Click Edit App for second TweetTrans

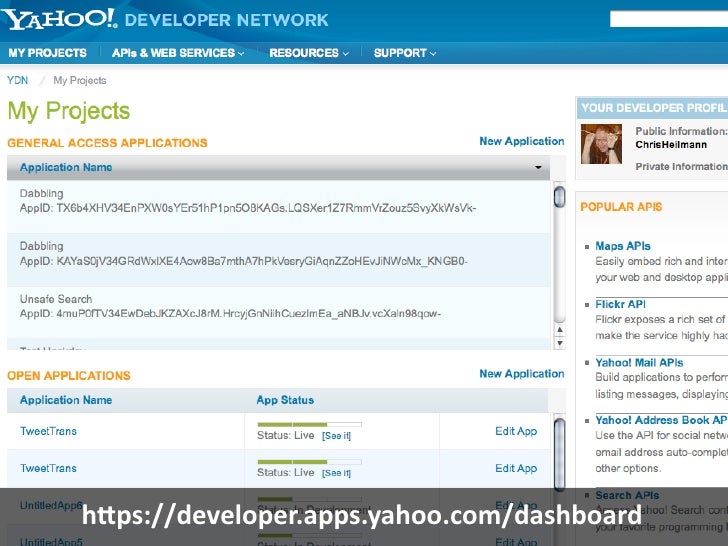(516, 468)
